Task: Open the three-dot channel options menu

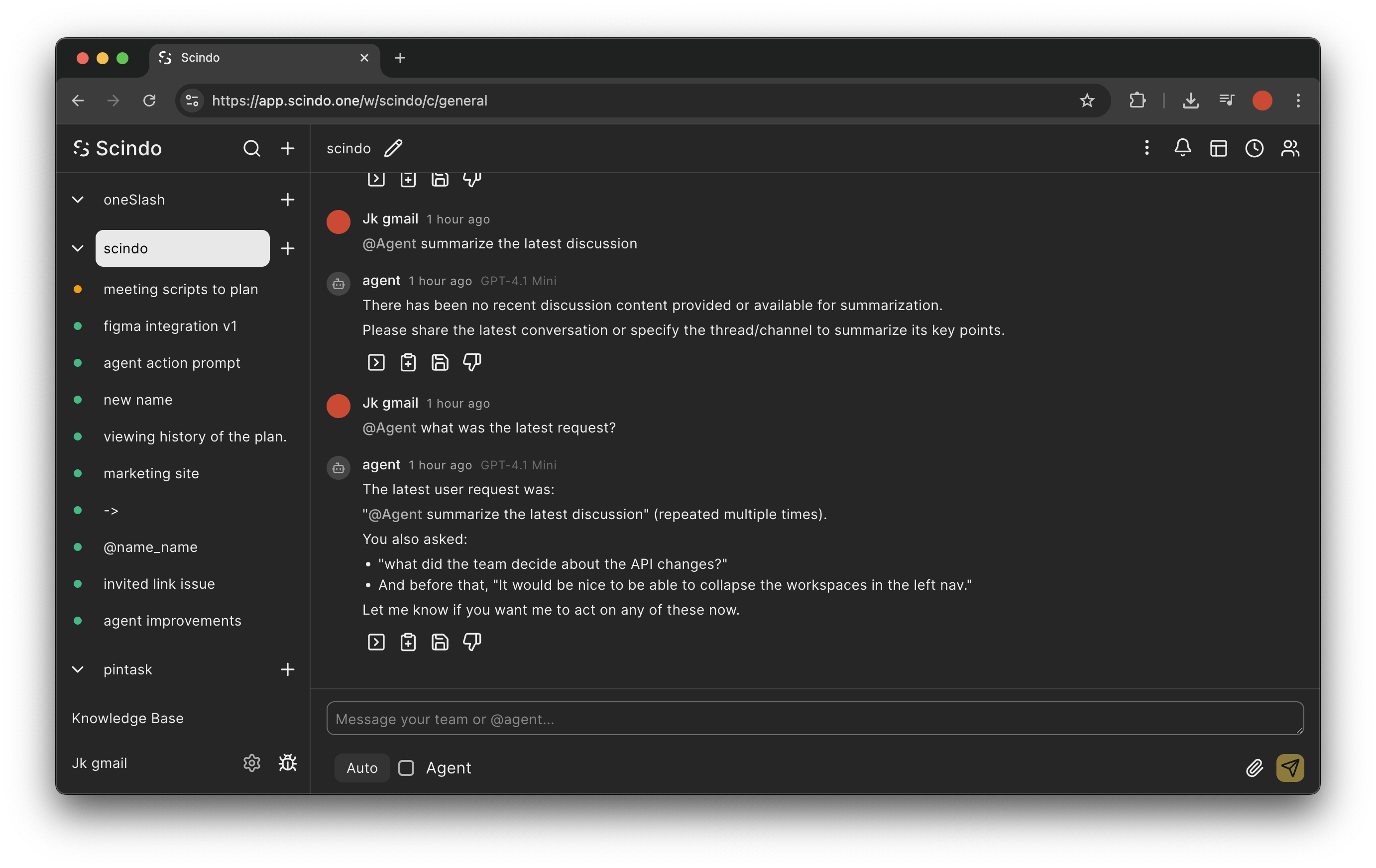Action: (x=1147, y=149)
